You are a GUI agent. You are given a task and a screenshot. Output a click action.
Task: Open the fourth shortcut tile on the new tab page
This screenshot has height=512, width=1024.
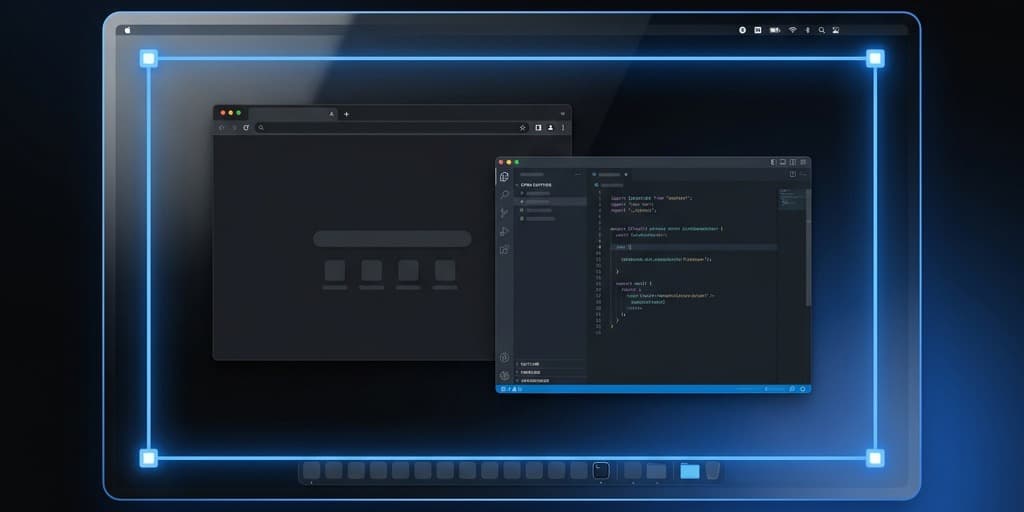[445, 270]
